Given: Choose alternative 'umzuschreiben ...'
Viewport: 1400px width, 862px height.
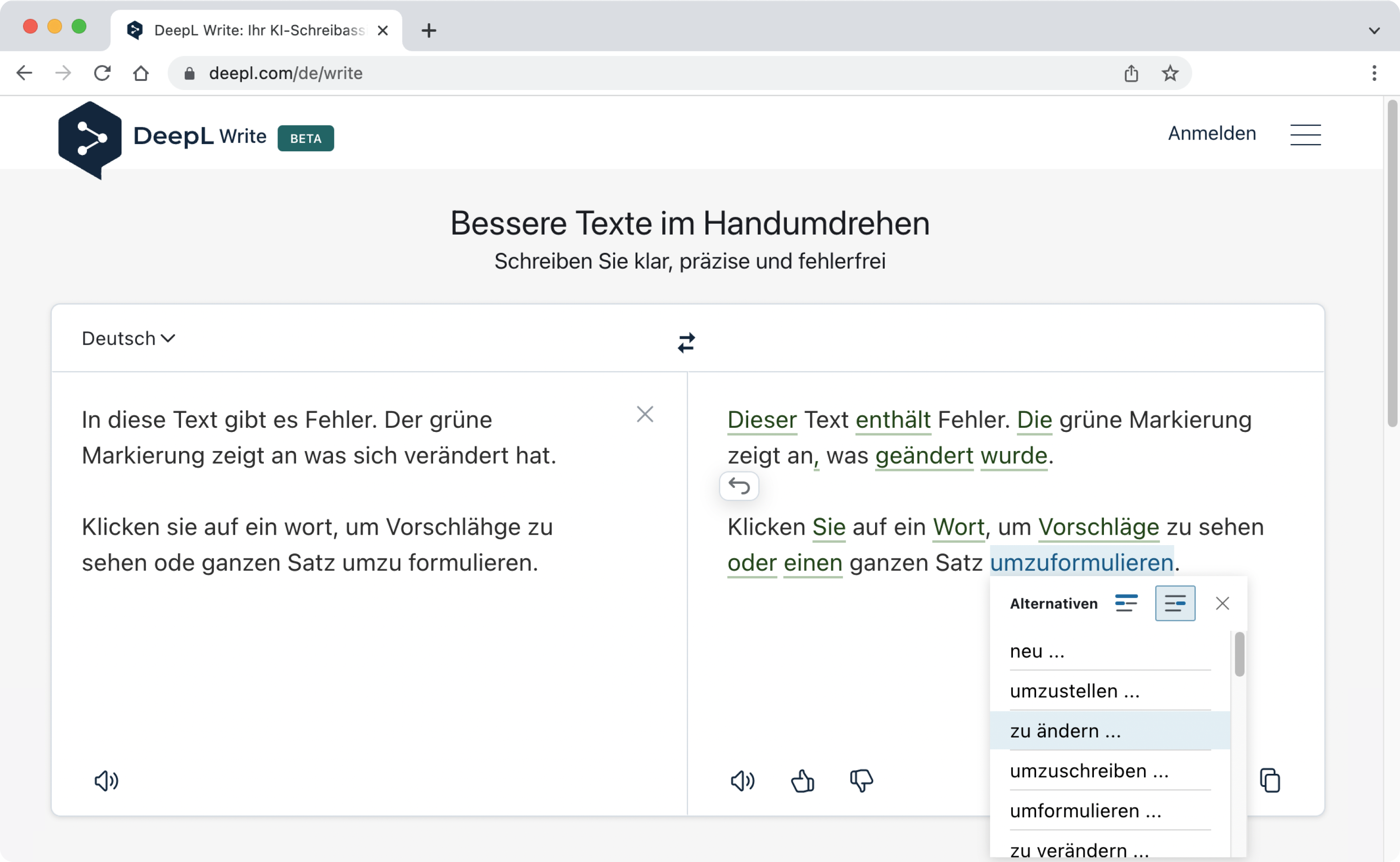Looking at the screenshot, I should click(x=1110, y=771).
